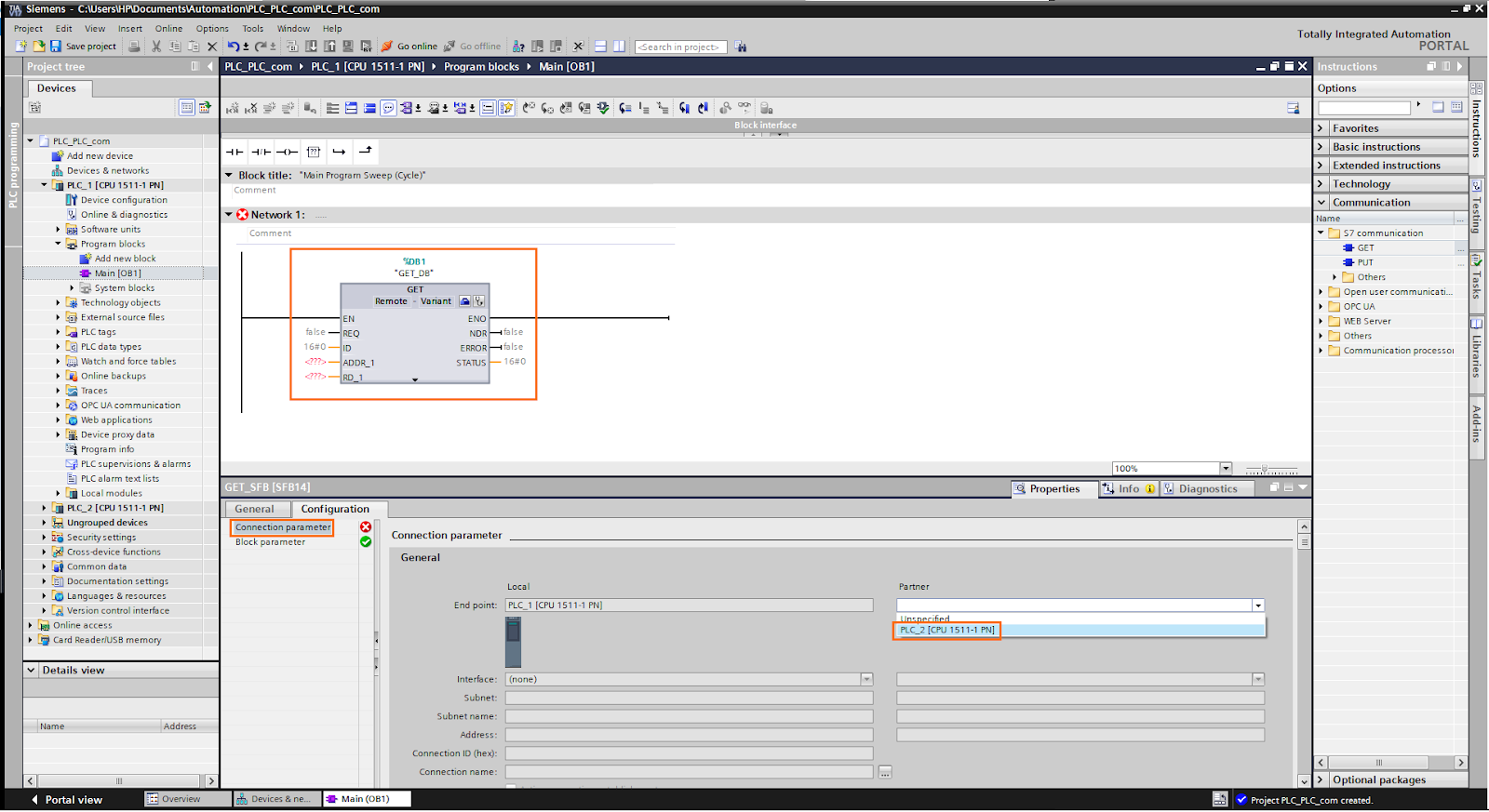Image resolution: width=1489 pixels, height=812 pixels.
Task: Click the Delete X toolbar icon
Action: pyautogui.click(x=212, y=47)
